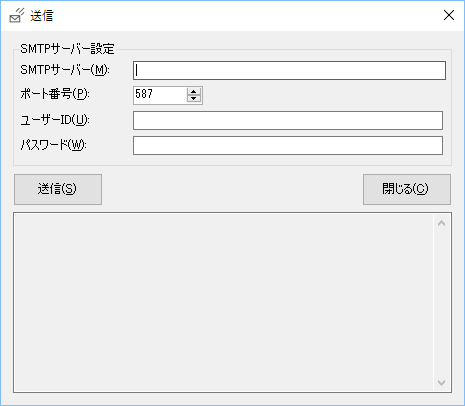465x406 pixels.
Task: Click the ユーザーID text field
Action: click(288, 121)
